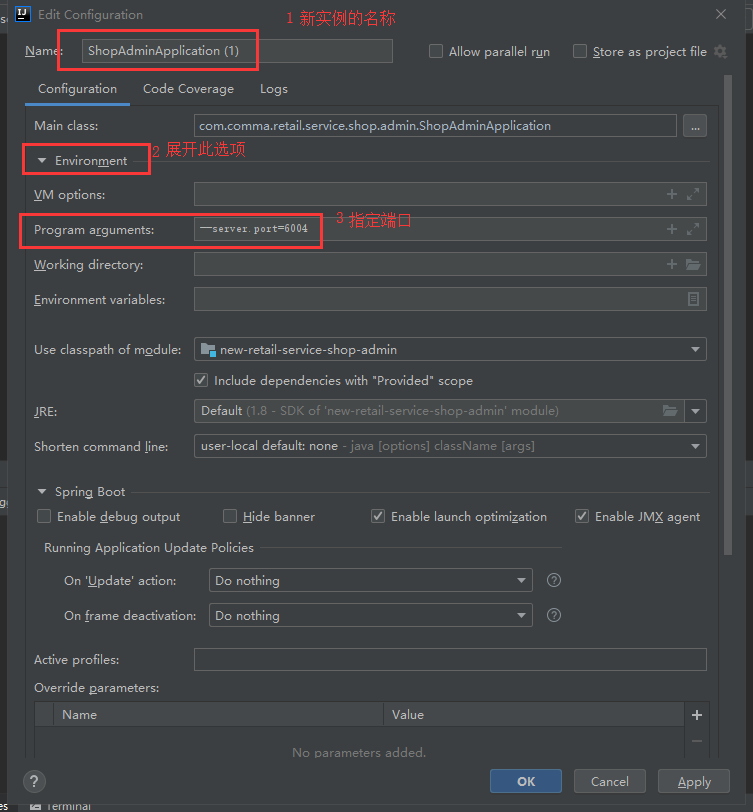This screenshot has width=753, height=812.
Task: Switch to the Logs tab
Action: [273, 89]
